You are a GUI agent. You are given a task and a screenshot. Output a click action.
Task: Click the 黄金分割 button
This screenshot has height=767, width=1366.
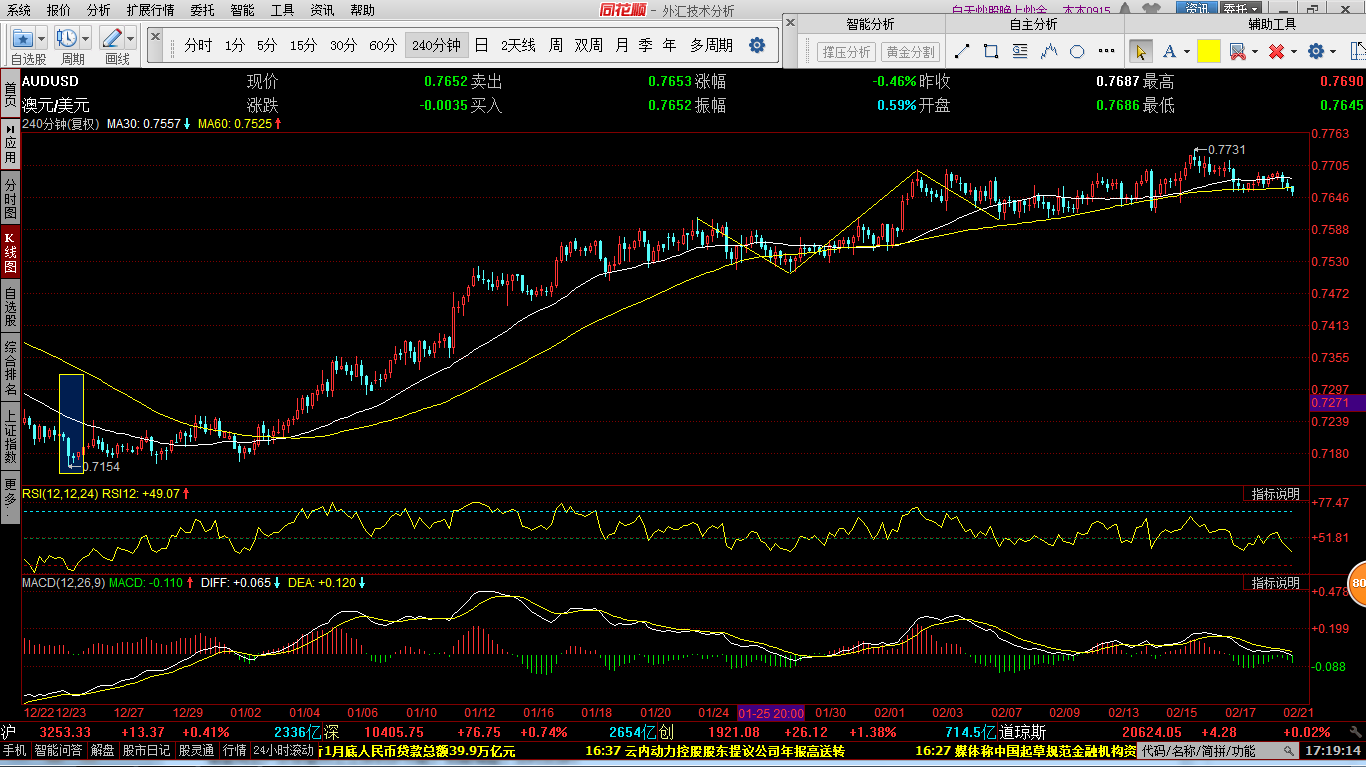click(910, 52)
